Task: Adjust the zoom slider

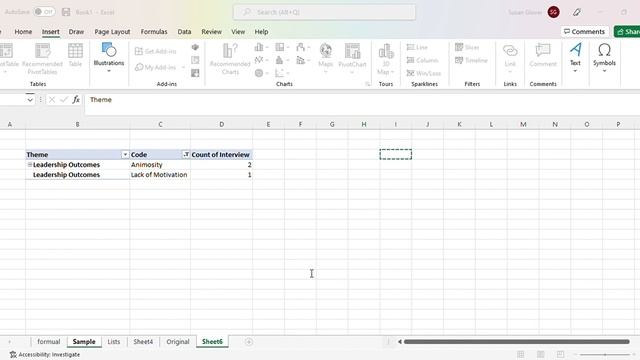Action: (605, 355)
